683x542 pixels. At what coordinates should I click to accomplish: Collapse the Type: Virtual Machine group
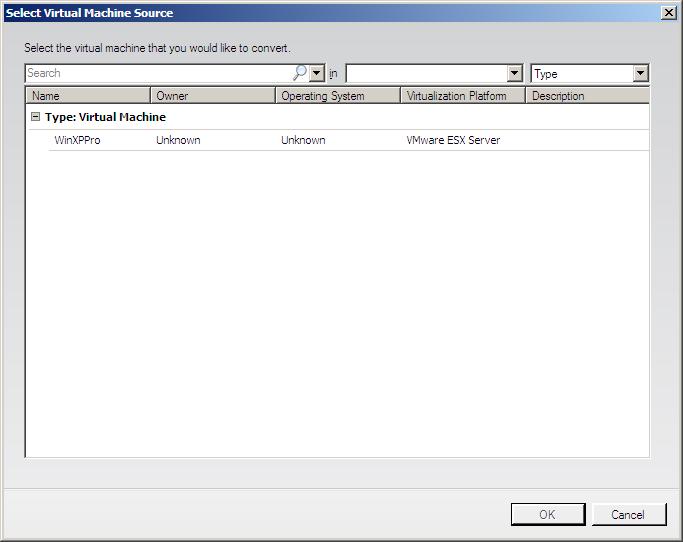click(36, 117)
